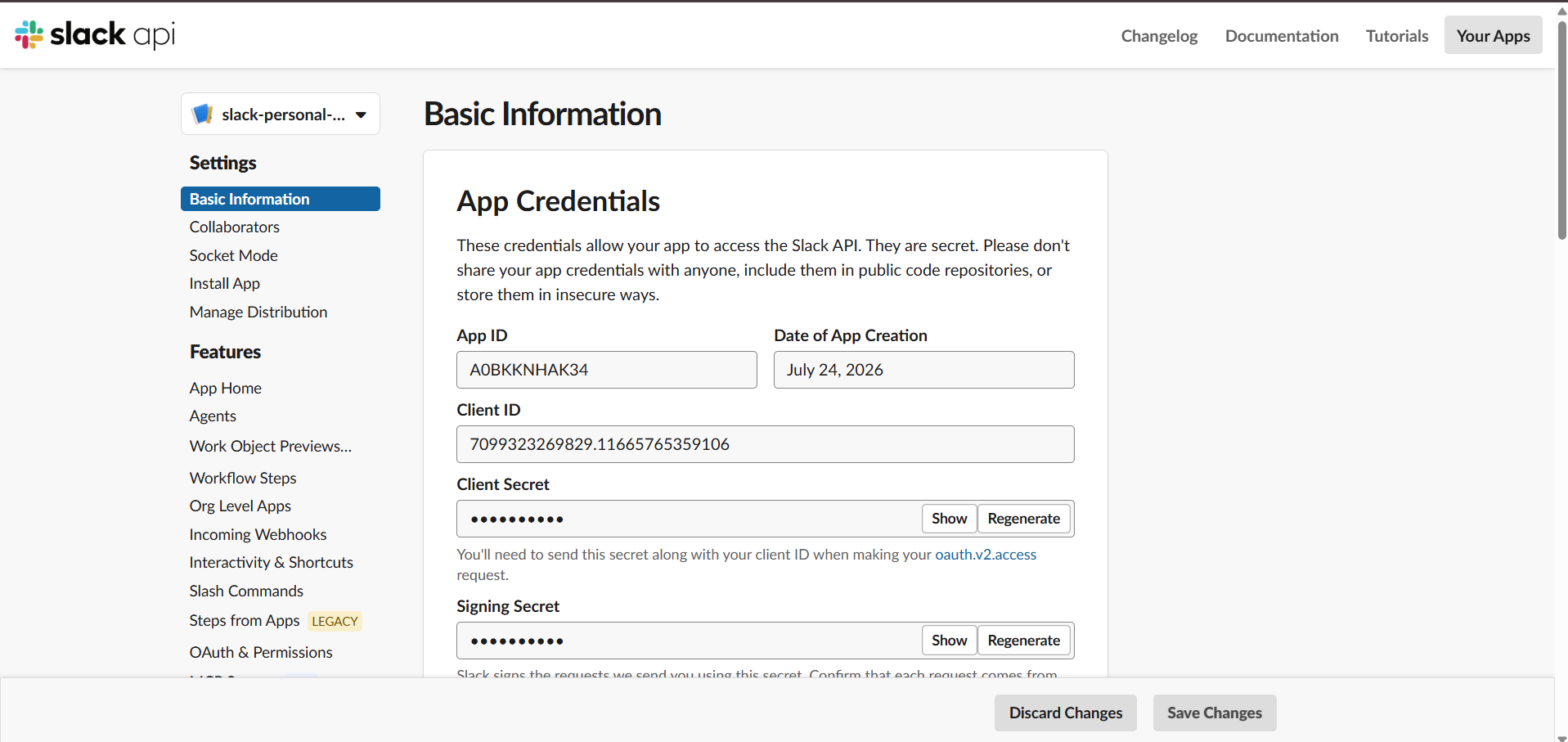Screen dimensions: 1568x742
Task: Click the Features sidebar heading
Action: [225, 352]
